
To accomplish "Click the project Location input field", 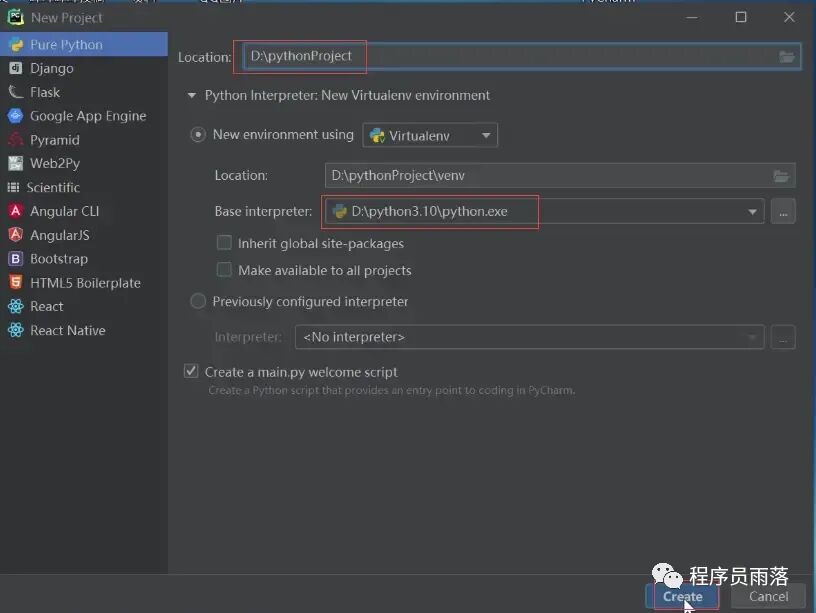I will [521, 56].
